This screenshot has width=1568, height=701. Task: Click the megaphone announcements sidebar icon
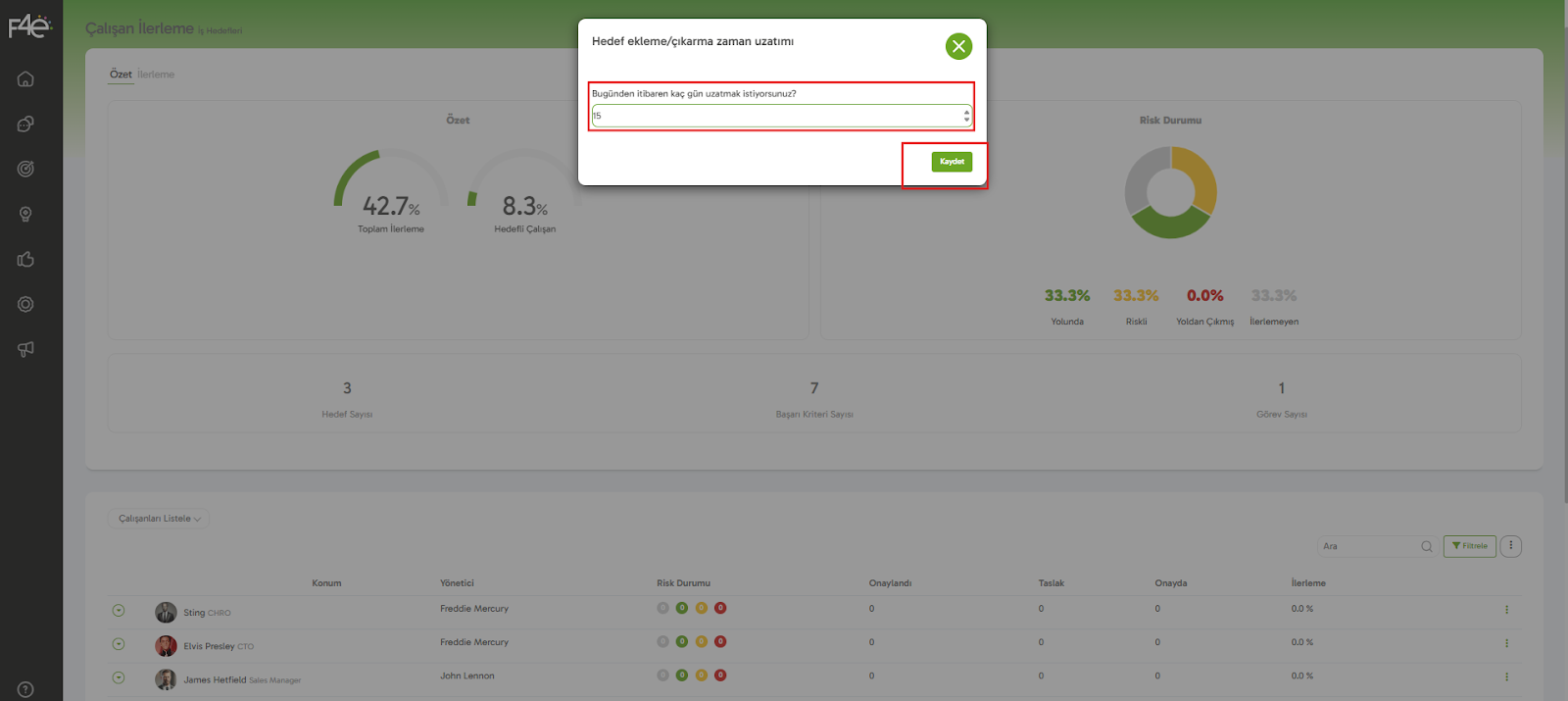point(25,349)
